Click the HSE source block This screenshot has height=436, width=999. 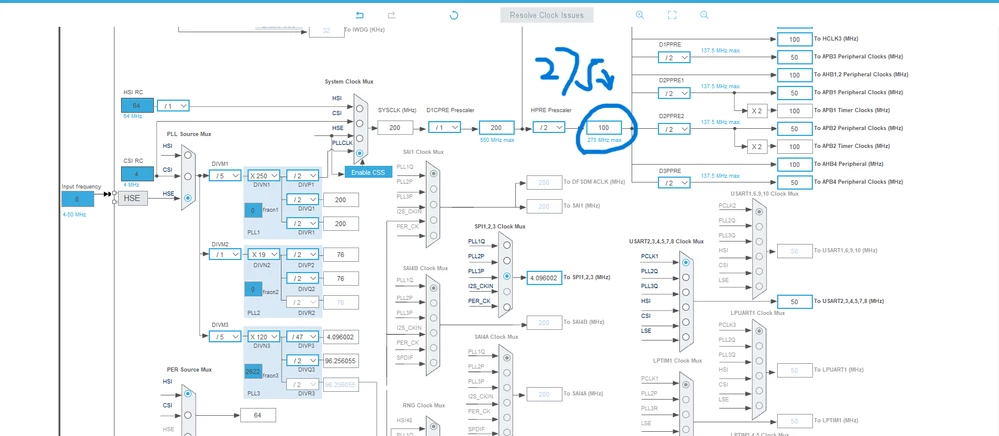click(x=133, y=198)
